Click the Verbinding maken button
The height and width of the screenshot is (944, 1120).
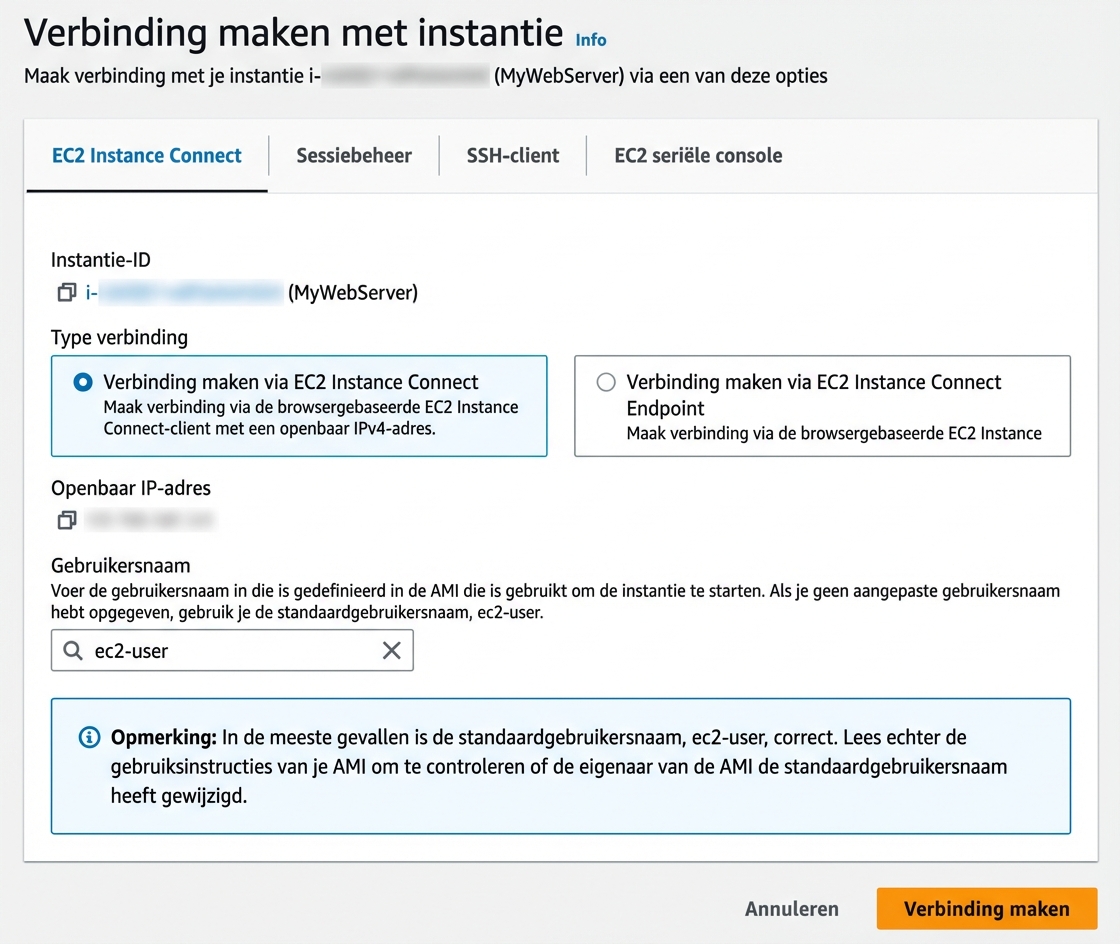point(986,909)
